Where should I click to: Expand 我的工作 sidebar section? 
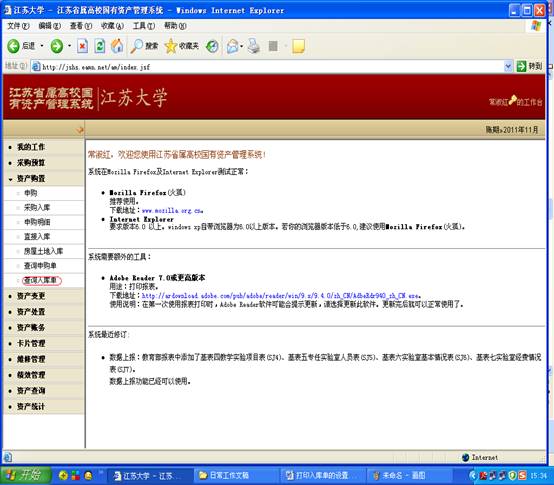[31, 147]
